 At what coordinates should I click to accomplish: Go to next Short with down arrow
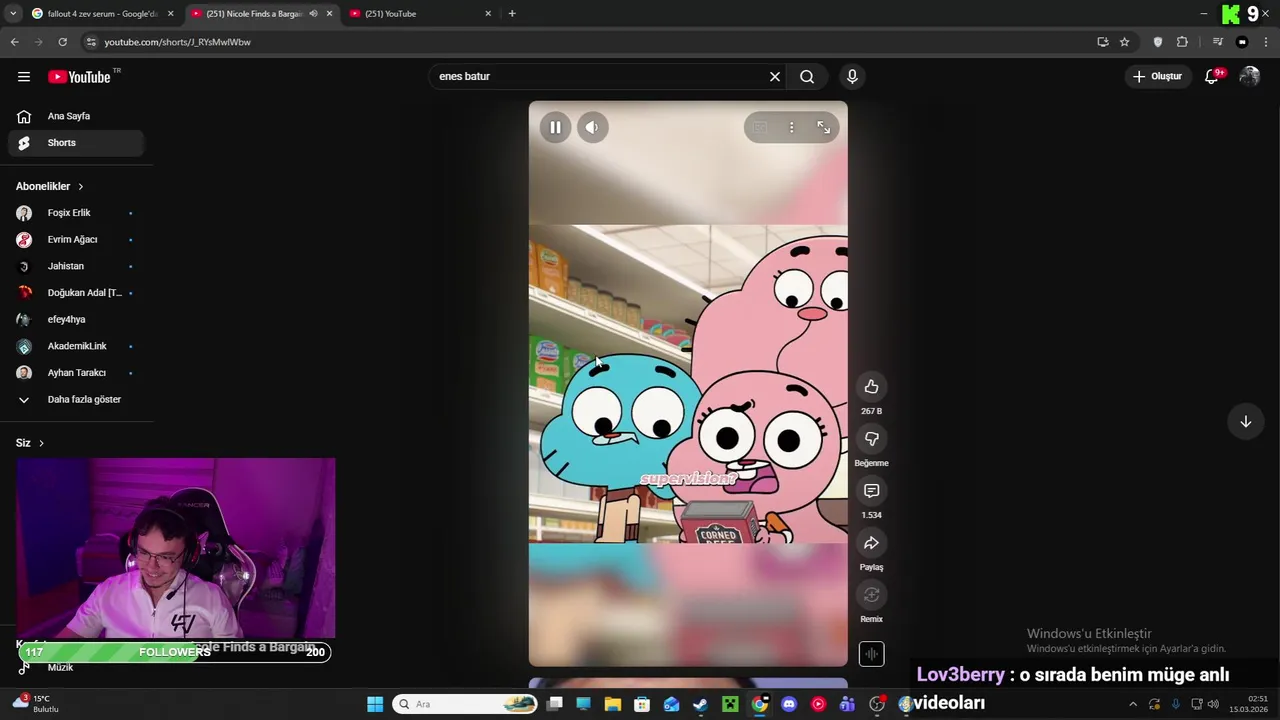coord(1245,421)
